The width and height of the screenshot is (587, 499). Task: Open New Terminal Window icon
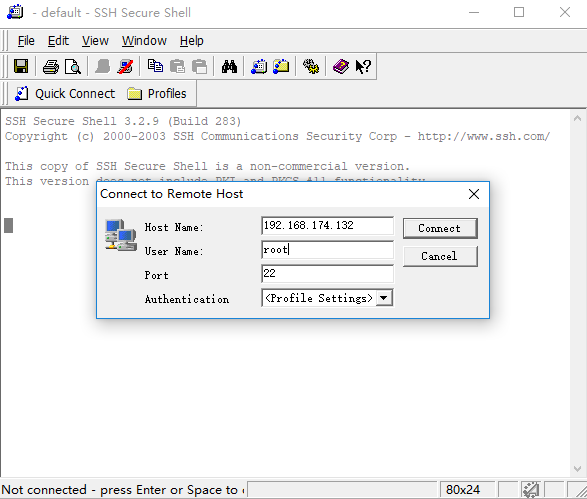(x=259, y=67)
